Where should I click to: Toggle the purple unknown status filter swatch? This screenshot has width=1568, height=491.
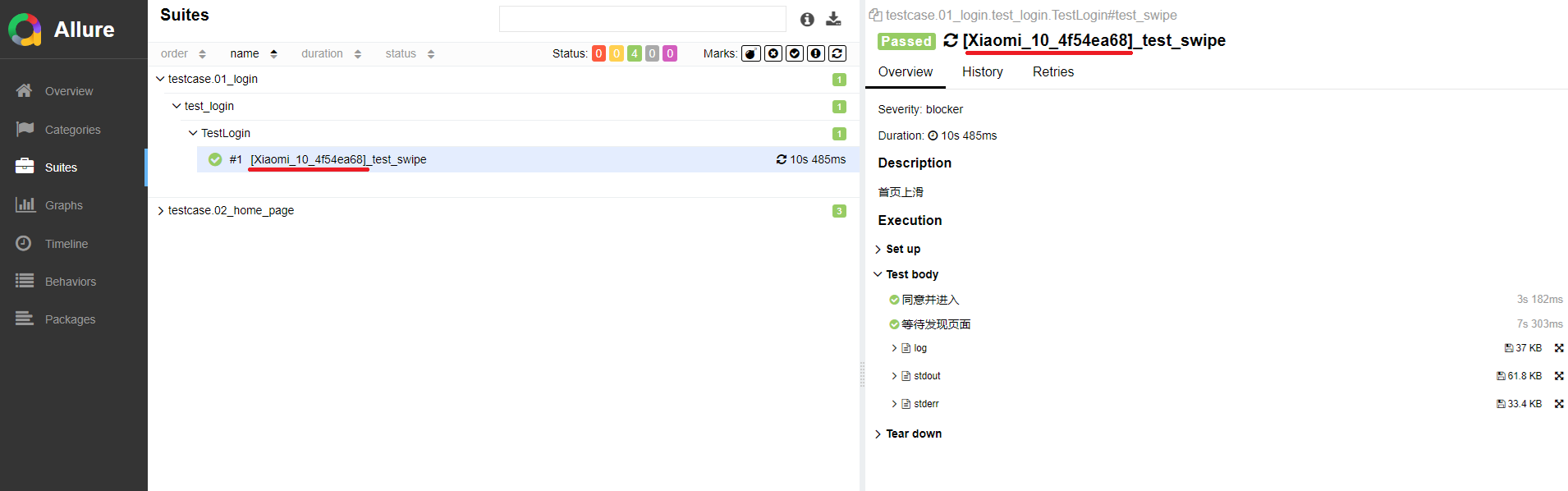tap(670, 53)
